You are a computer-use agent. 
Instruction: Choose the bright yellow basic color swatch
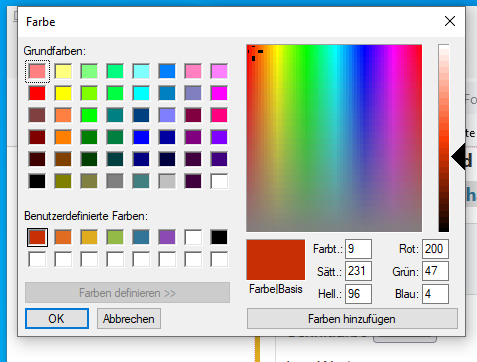tap(63, 93)
